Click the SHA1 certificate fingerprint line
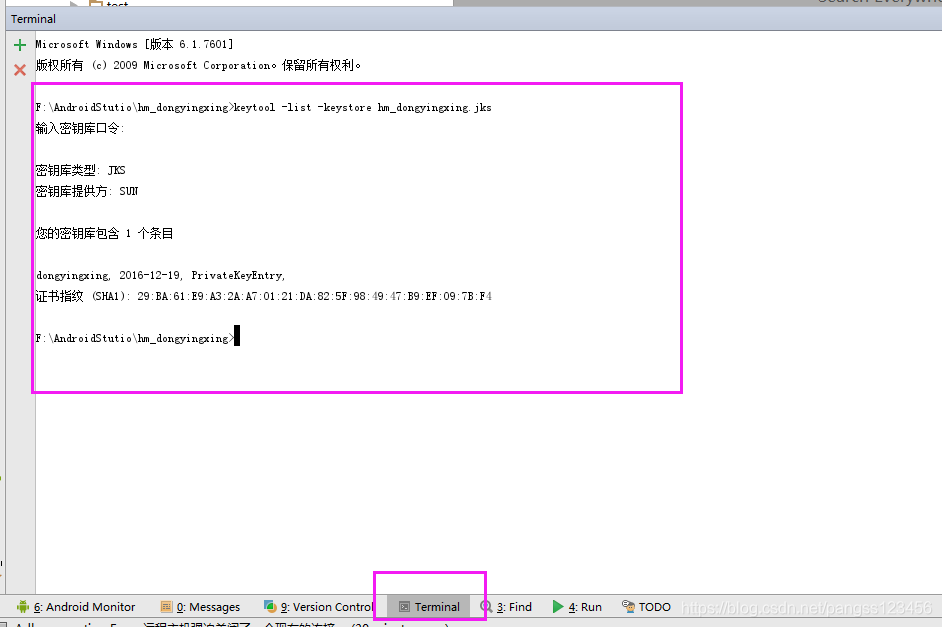The width and height of the screenshot is (942, 627). 264,296
